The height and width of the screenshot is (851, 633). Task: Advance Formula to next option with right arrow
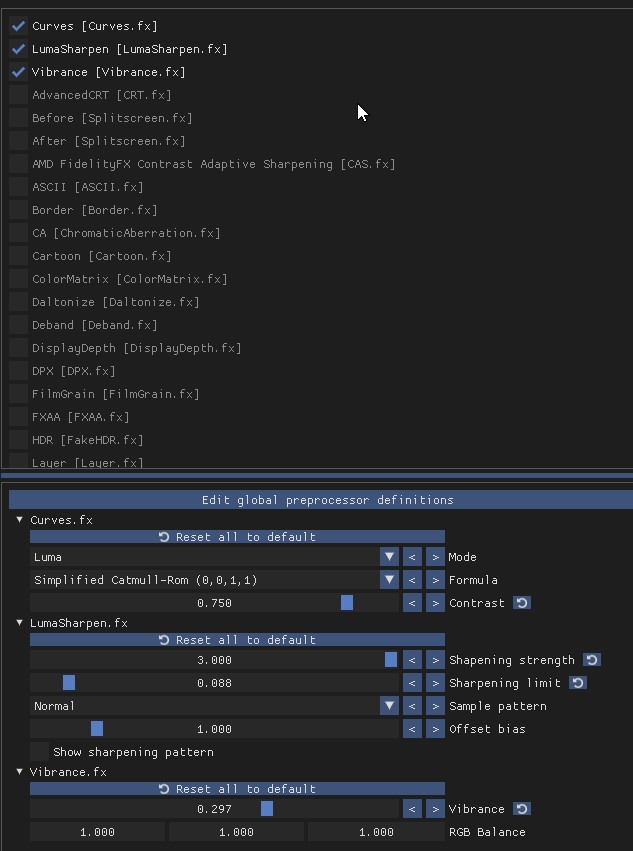point(435,580)
